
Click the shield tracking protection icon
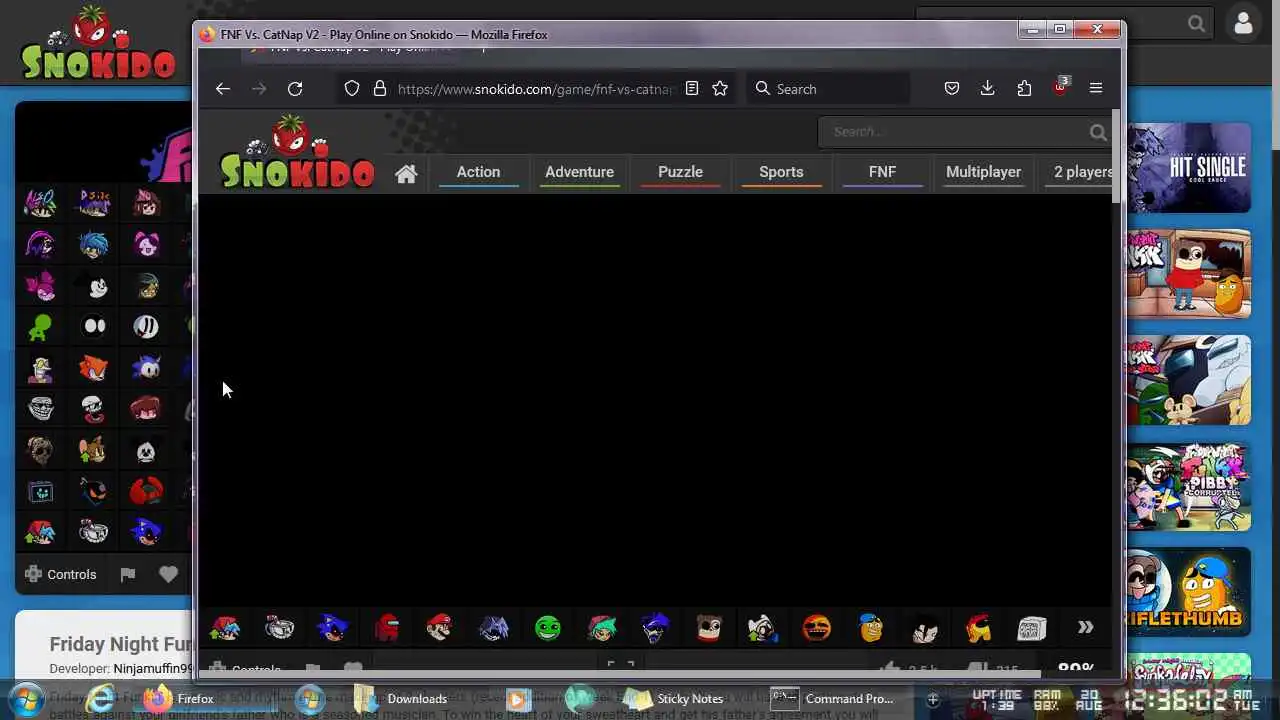(x=352, y=89)
